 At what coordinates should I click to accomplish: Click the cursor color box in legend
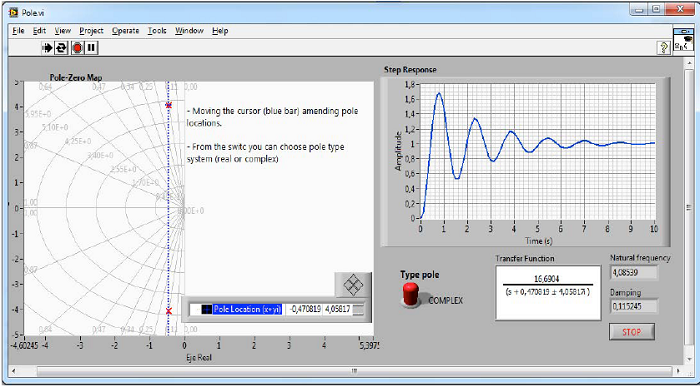[206, 309]
